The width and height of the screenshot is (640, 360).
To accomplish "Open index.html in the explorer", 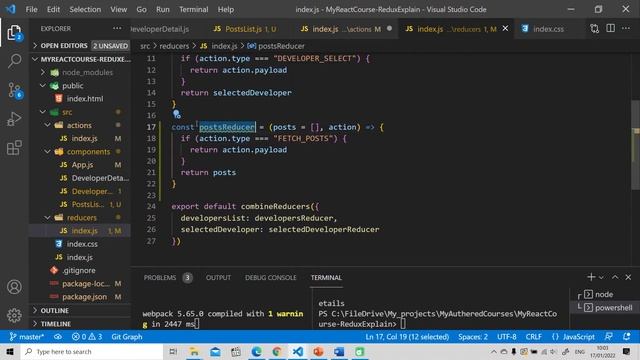I will tap(80, 99).
